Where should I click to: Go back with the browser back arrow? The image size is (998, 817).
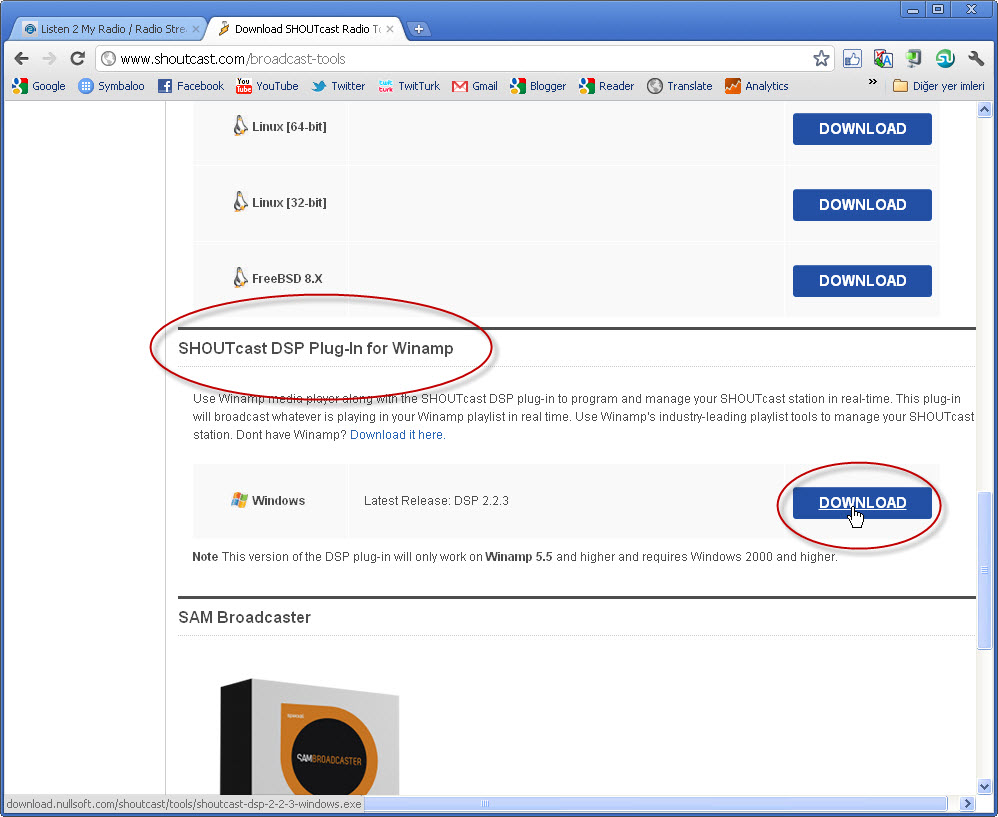click(x=22, y=59)
